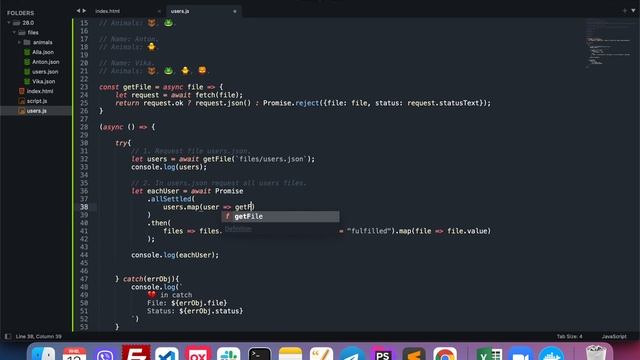Open PhpStorm from the dock
Screen dimensions: 640x360
pyautogui.click(x=383, y=353)
